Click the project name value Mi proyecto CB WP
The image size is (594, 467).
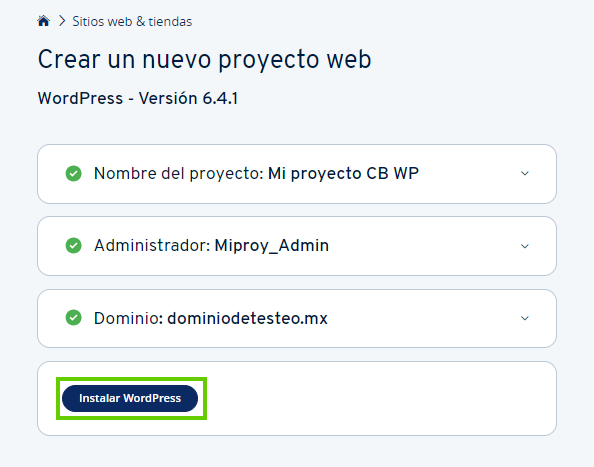343,173
